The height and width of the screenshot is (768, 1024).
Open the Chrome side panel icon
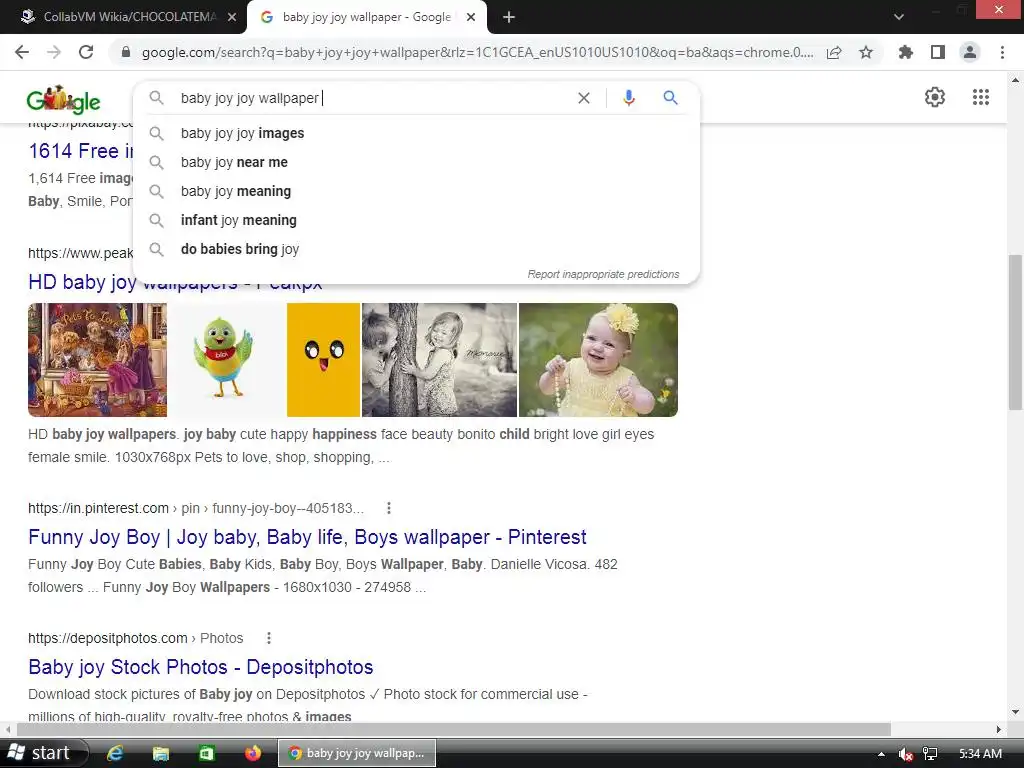(938, 52)
